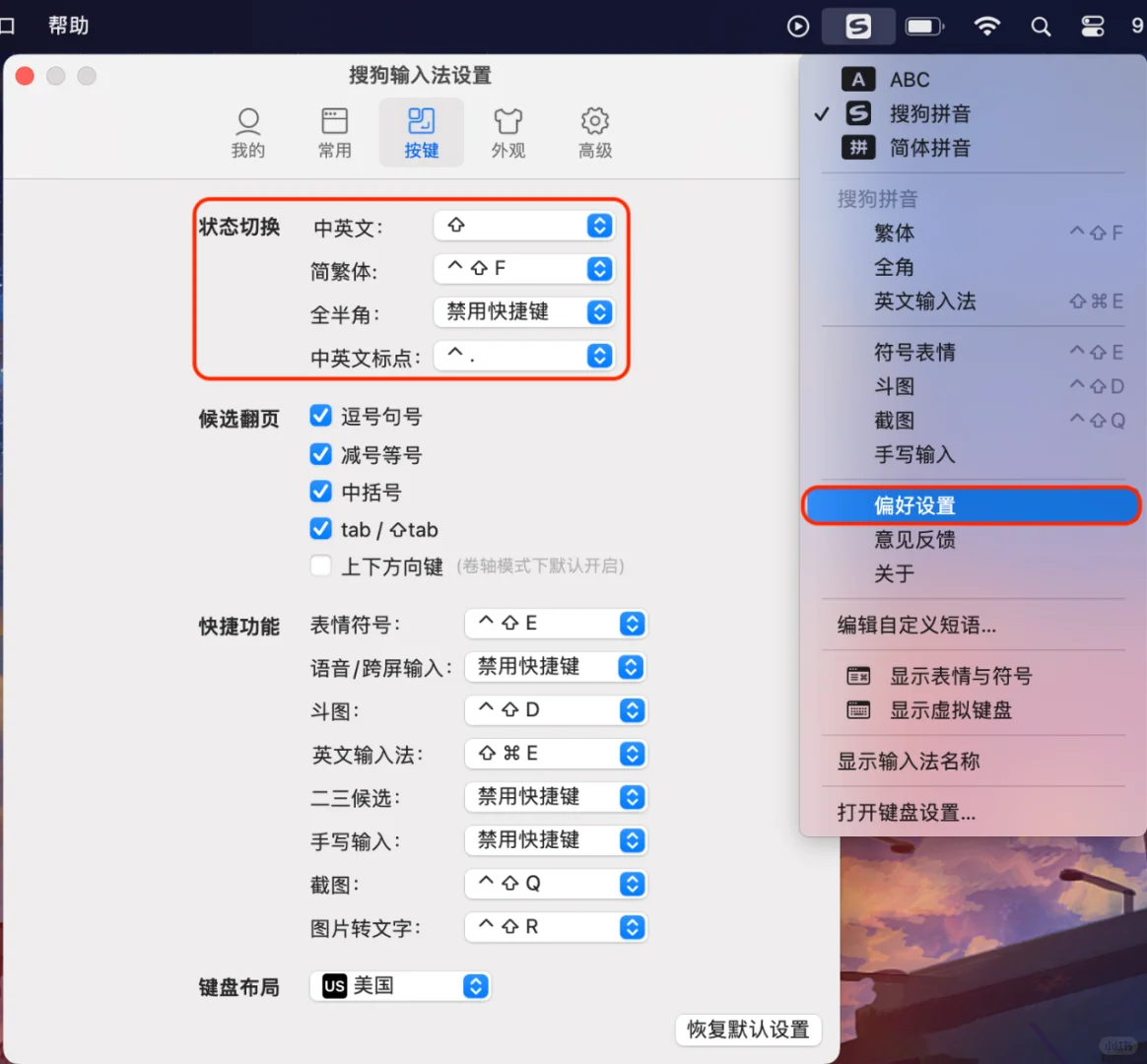1147x1064 pixels.
Task: Switch to the 常用 tab
Action: tap(334, 131)
